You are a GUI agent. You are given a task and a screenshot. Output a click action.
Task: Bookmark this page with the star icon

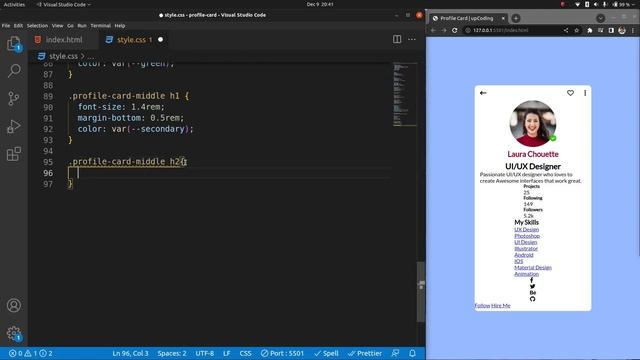click(x=576, y=30)
